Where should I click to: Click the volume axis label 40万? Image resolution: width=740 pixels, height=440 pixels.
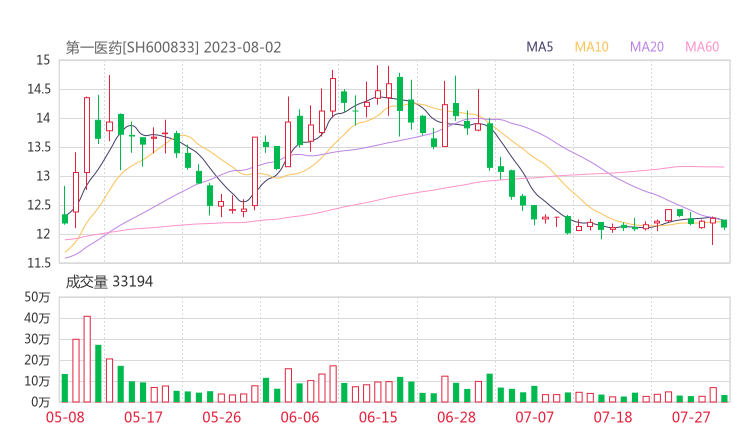(x=37, y=318)
